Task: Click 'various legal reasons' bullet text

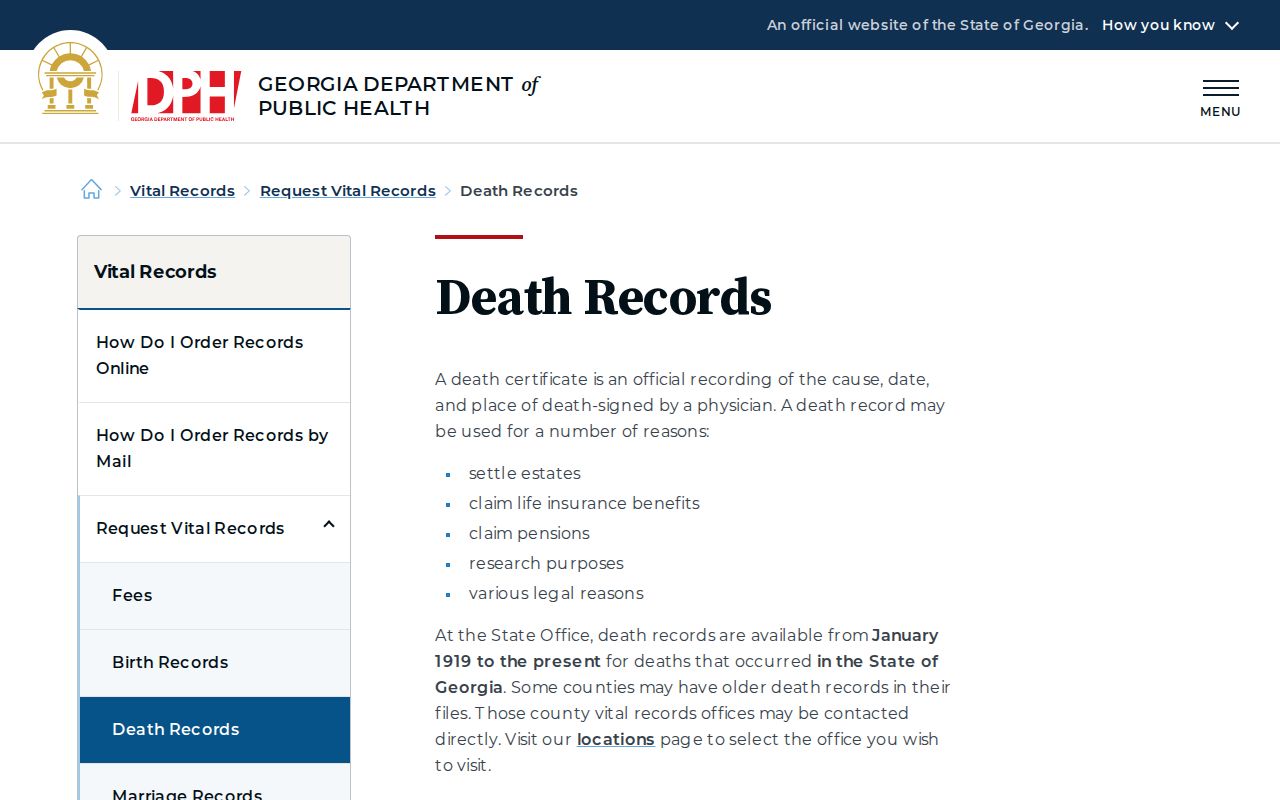Action: [556, 593]
